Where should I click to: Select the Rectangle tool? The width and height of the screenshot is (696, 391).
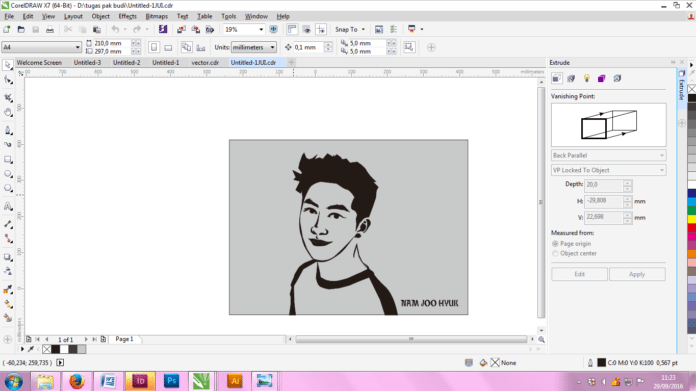coord(8,159)
